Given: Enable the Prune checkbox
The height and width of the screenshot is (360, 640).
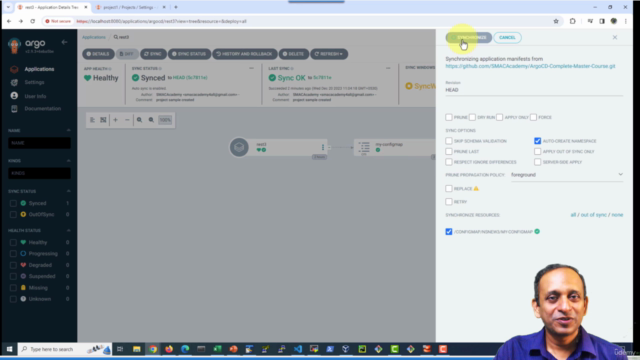Looking at the screenshot, I should (449, 117).
